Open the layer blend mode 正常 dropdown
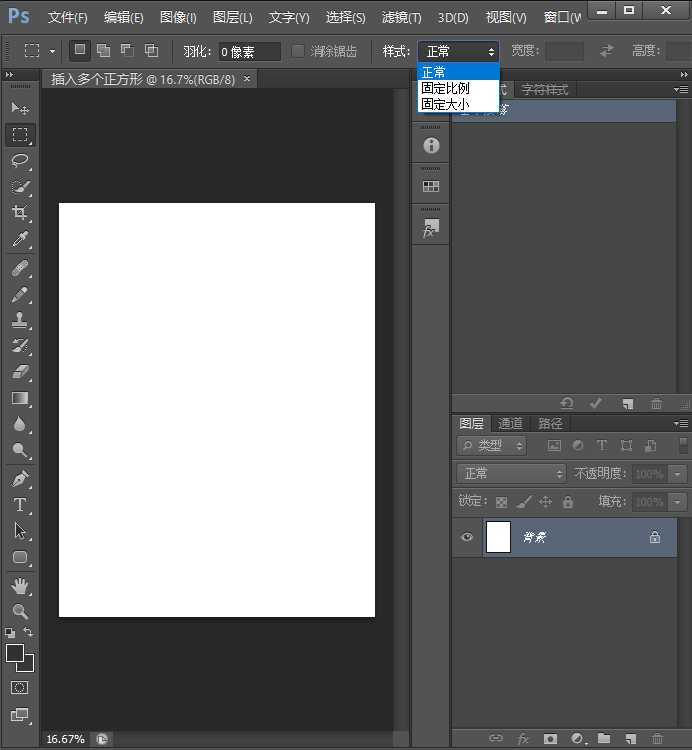 (512, 474)
